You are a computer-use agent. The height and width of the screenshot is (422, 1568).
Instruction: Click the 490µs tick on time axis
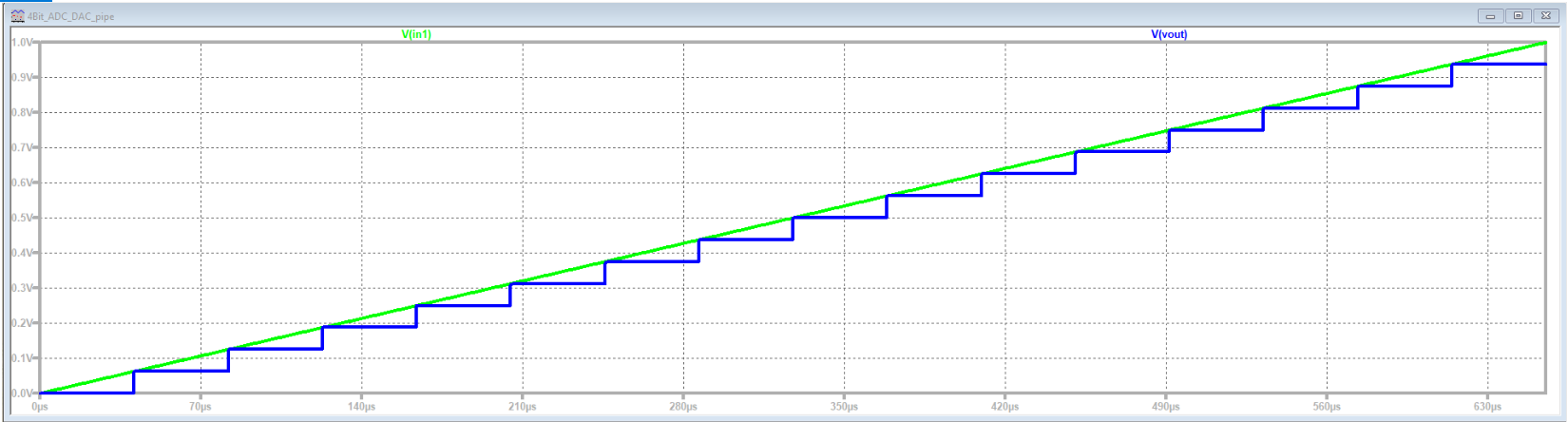1166,407
